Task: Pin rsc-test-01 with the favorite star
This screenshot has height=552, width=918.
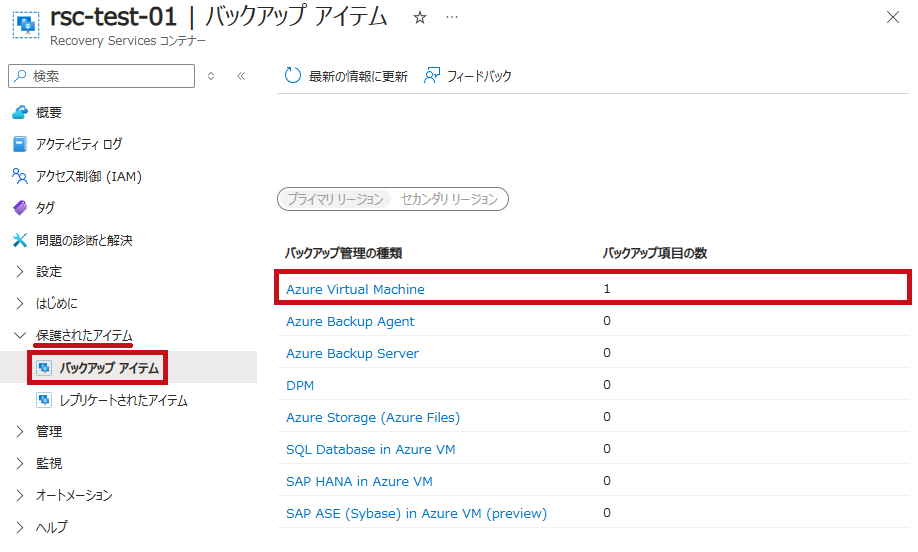Action: pyautogui.click(x=419, y=18)
